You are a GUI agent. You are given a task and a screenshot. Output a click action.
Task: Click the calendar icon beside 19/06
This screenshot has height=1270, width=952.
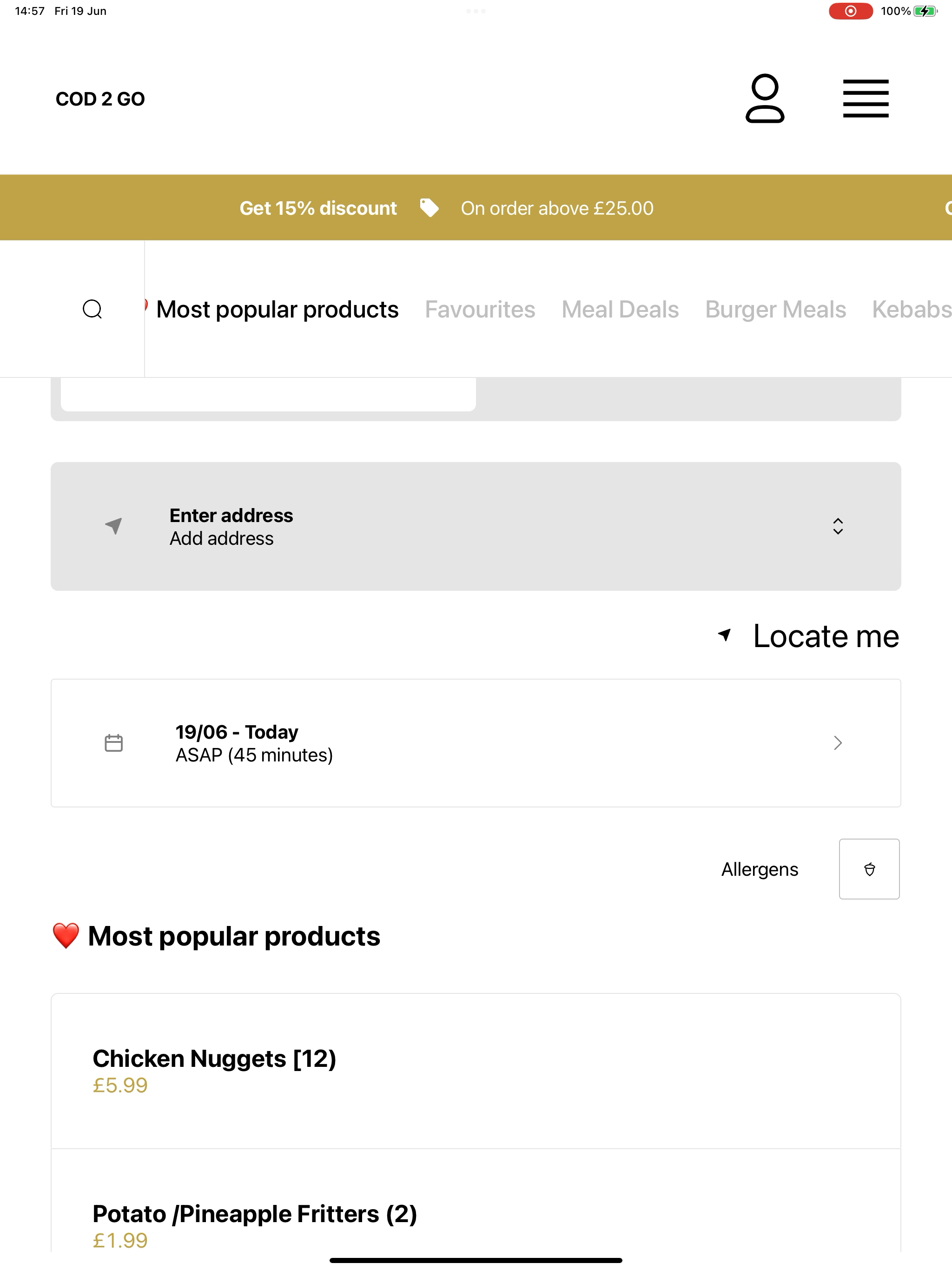[114, 743]
